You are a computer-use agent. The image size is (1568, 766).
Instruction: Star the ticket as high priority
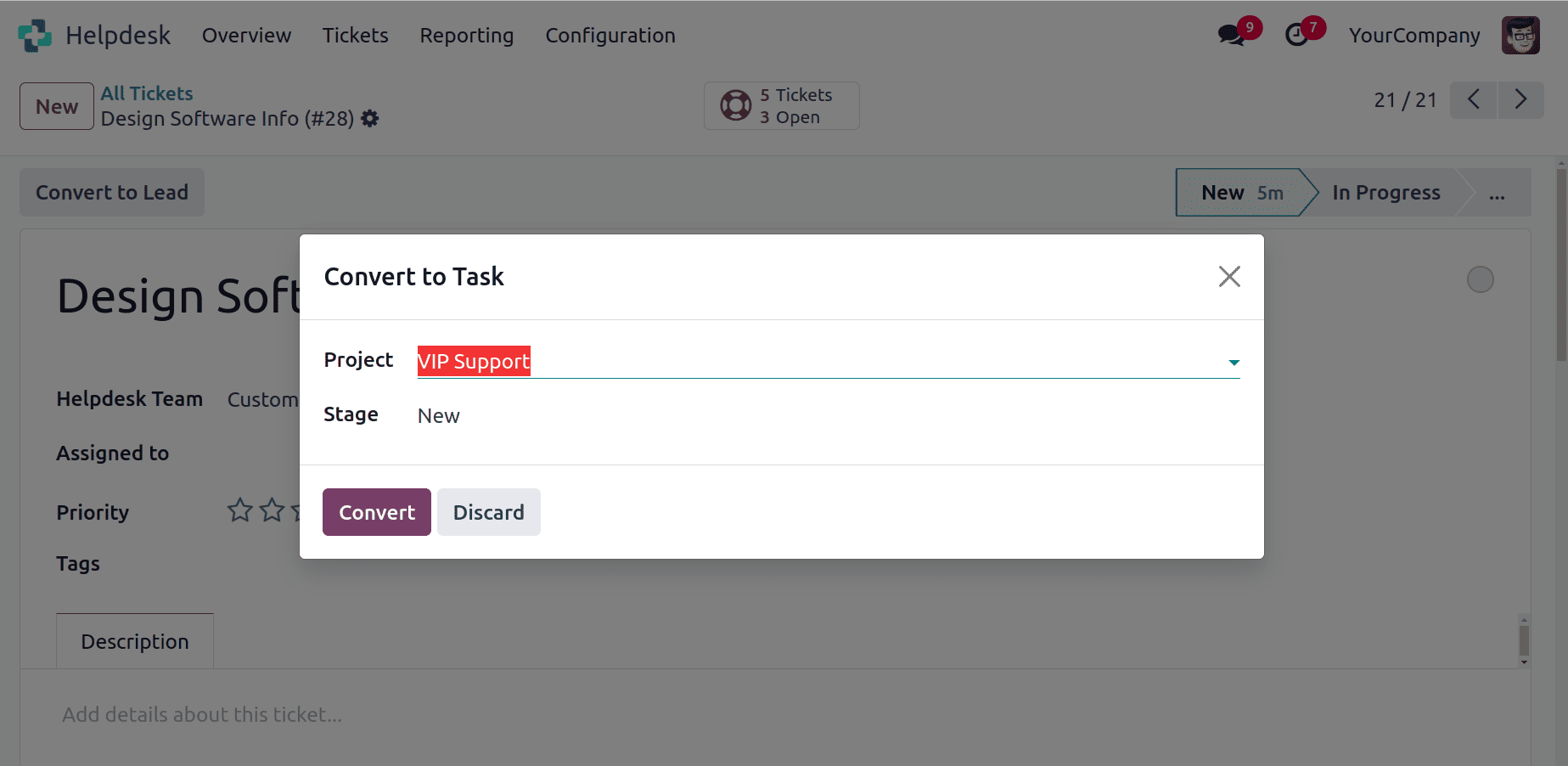240,510
